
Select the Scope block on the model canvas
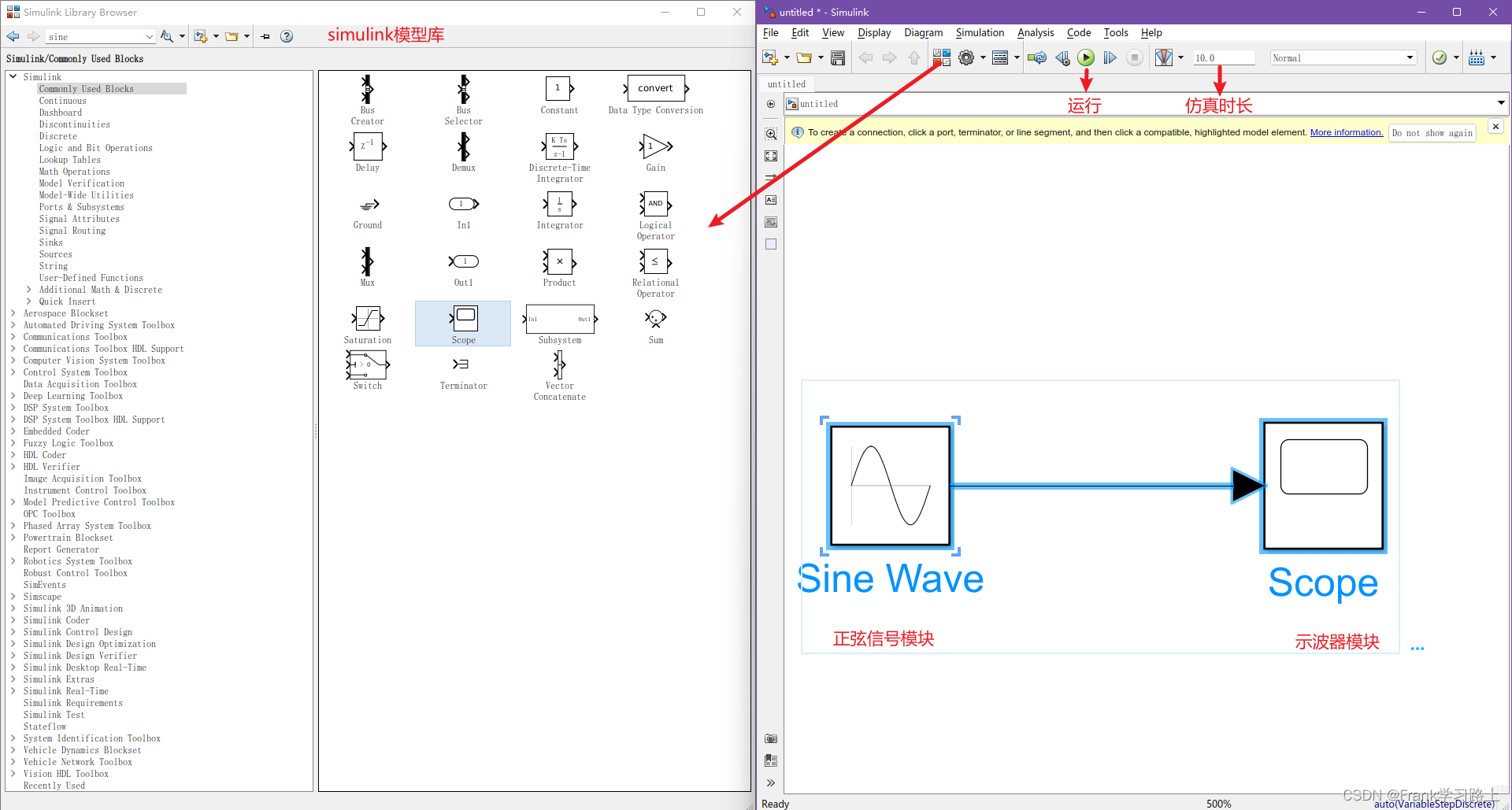coord(1324,486)
